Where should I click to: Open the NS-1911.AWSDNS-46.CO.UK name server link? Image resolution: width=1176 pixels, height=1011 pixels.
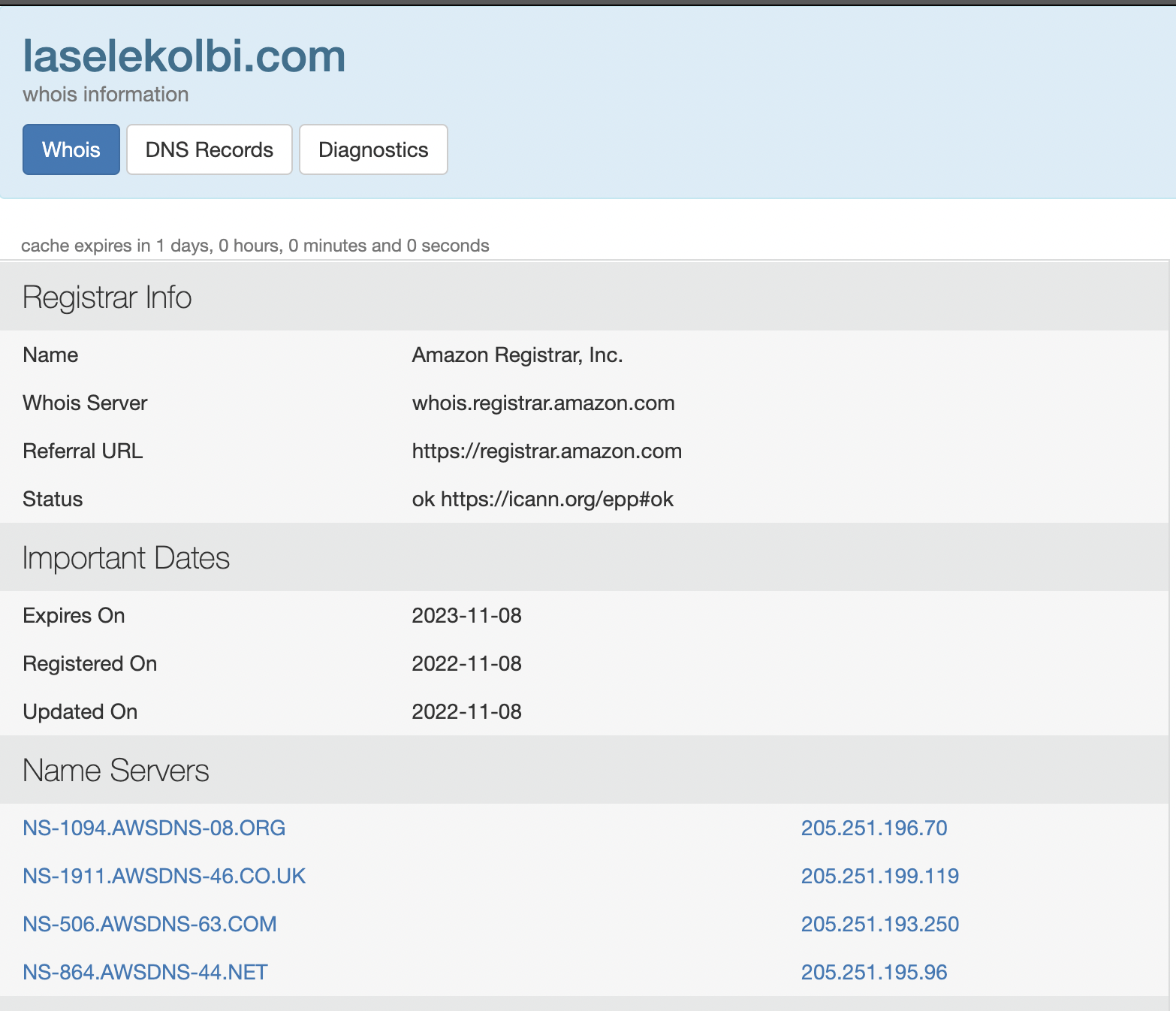(164, 876)
